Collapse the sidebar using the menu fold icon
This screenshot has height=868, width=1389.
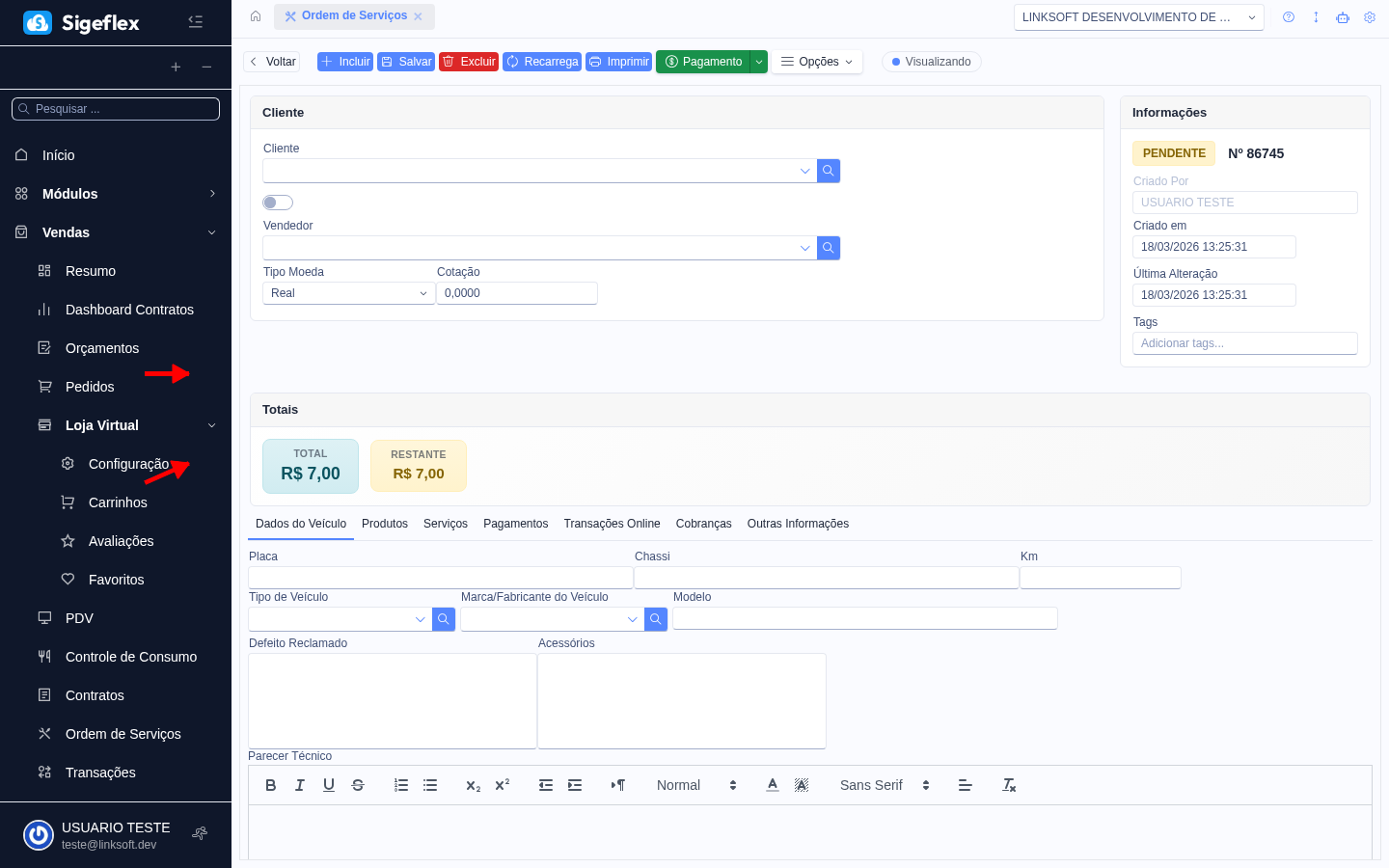(x=196, y=22)
